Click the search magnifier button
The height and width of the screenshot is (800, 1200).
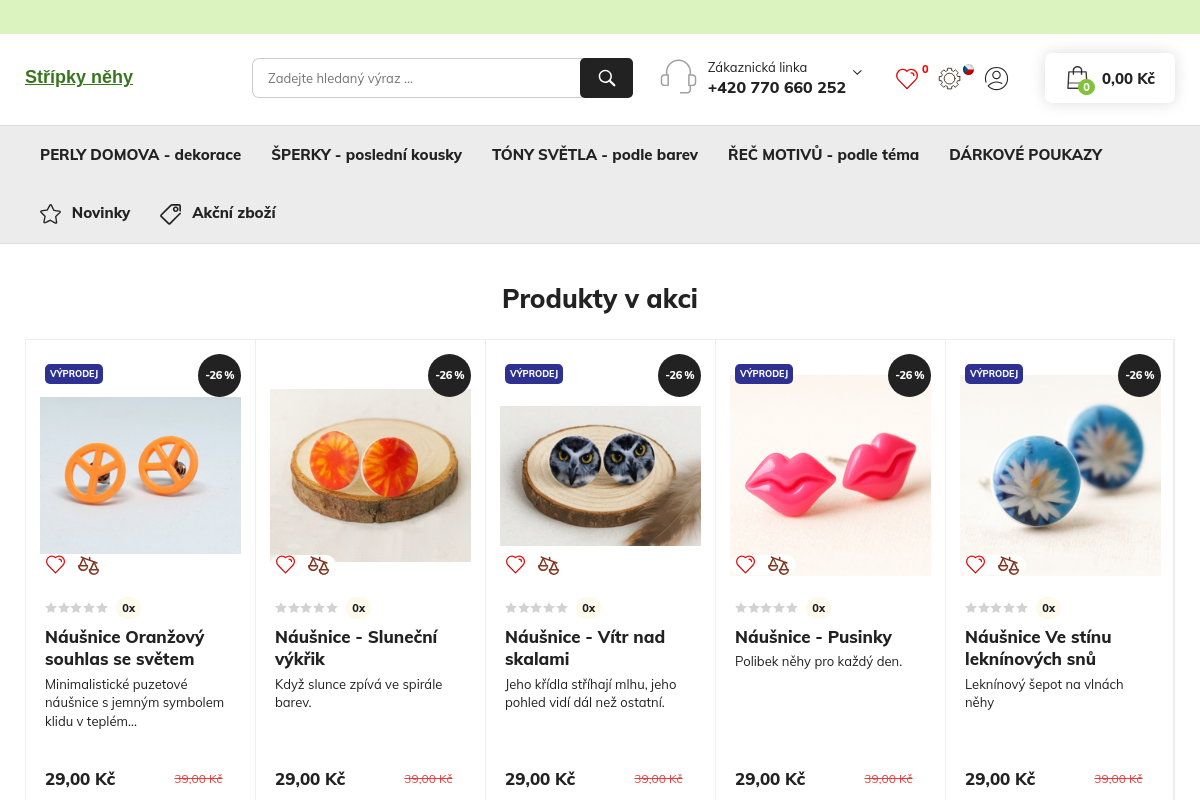tap(606, 78)
